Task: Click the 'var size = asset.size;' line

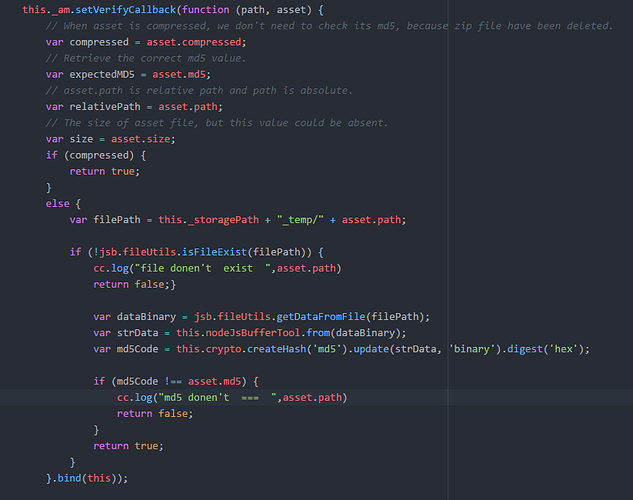Action: (x=110, y=139)
